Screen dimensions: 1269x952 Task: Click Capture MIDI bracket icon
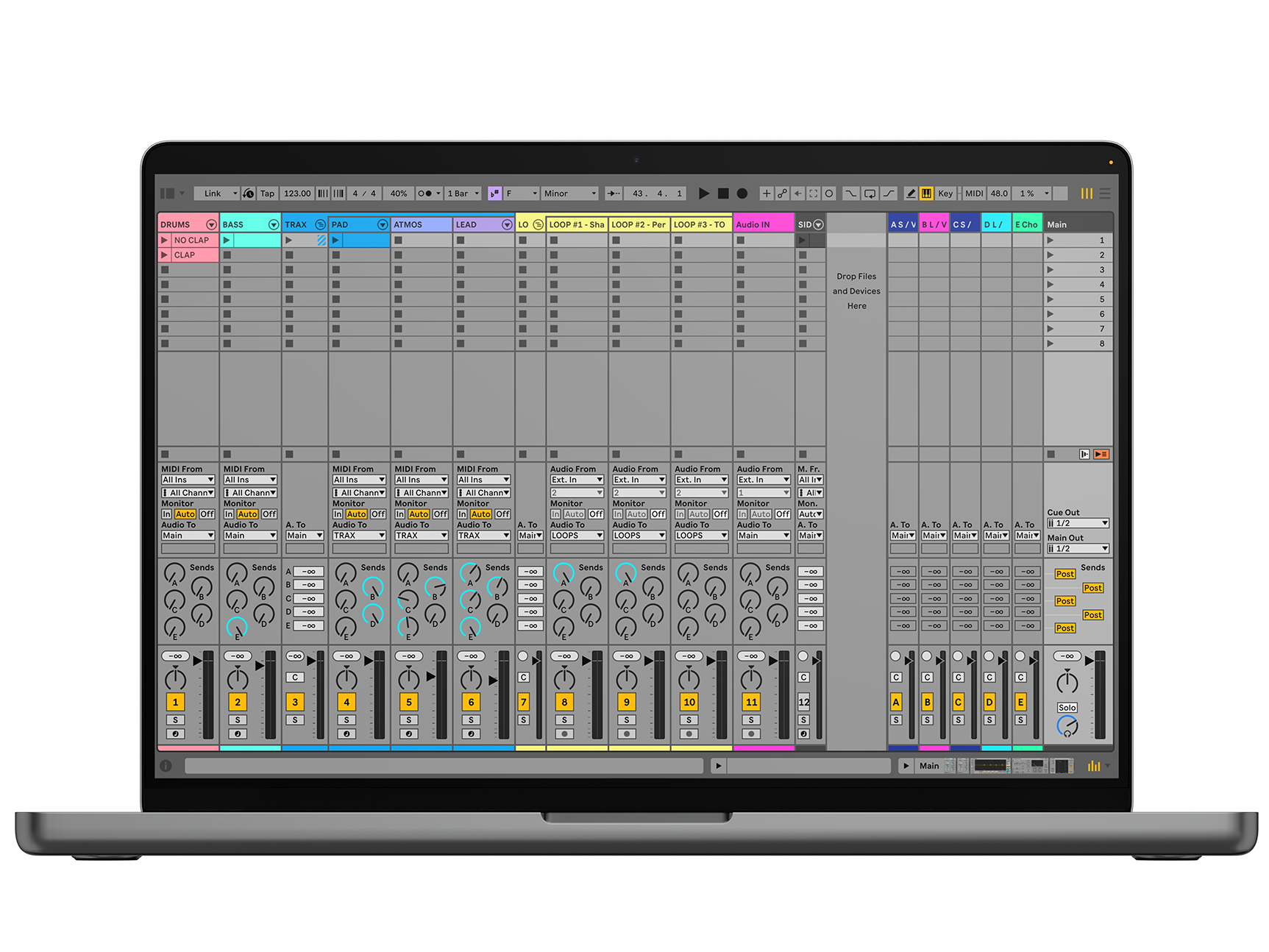[814, 193]
